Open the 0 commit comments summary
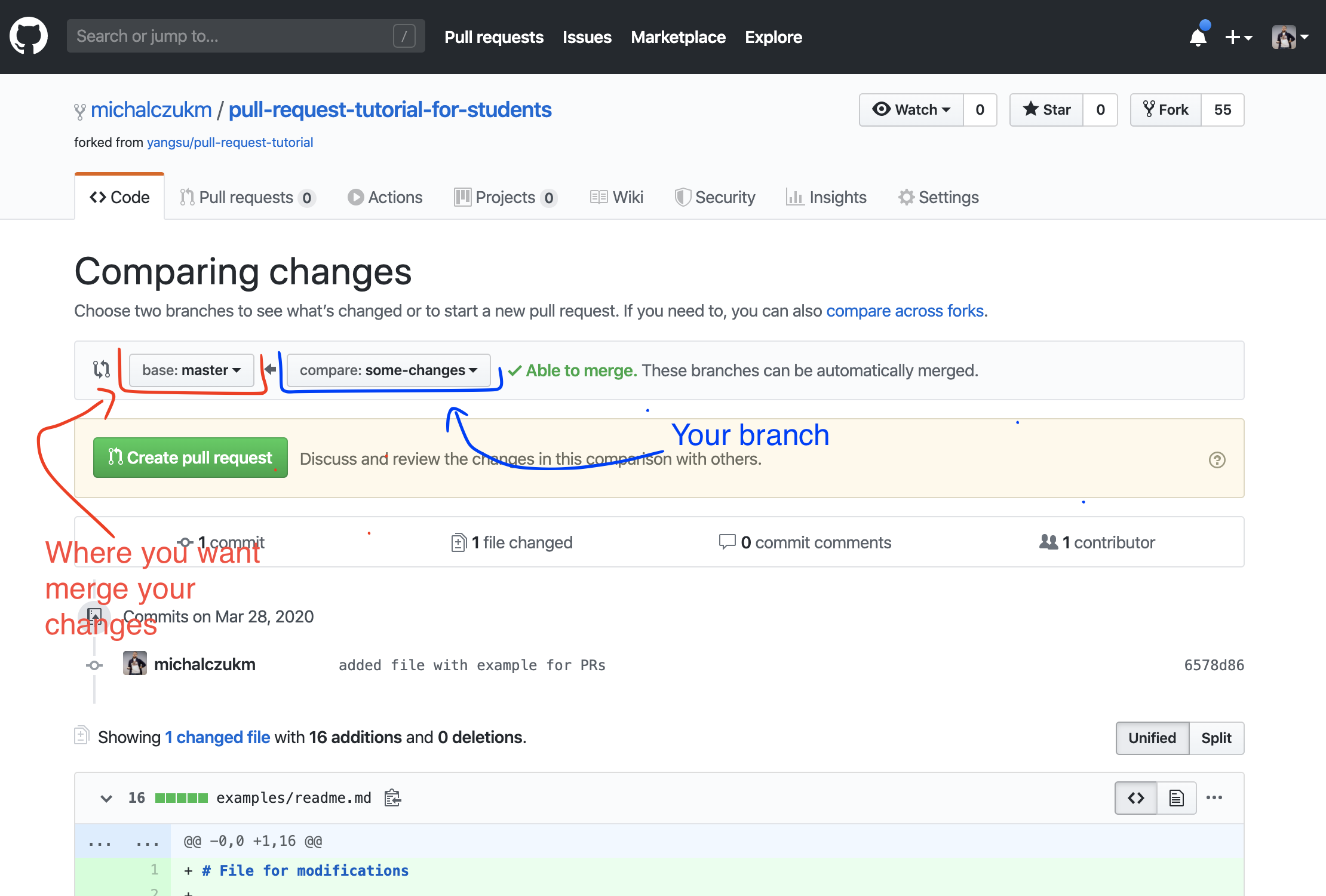Image resolution: width=1326 pixels, height=896 pixels. pyautogui.click(x=805, y=542)
